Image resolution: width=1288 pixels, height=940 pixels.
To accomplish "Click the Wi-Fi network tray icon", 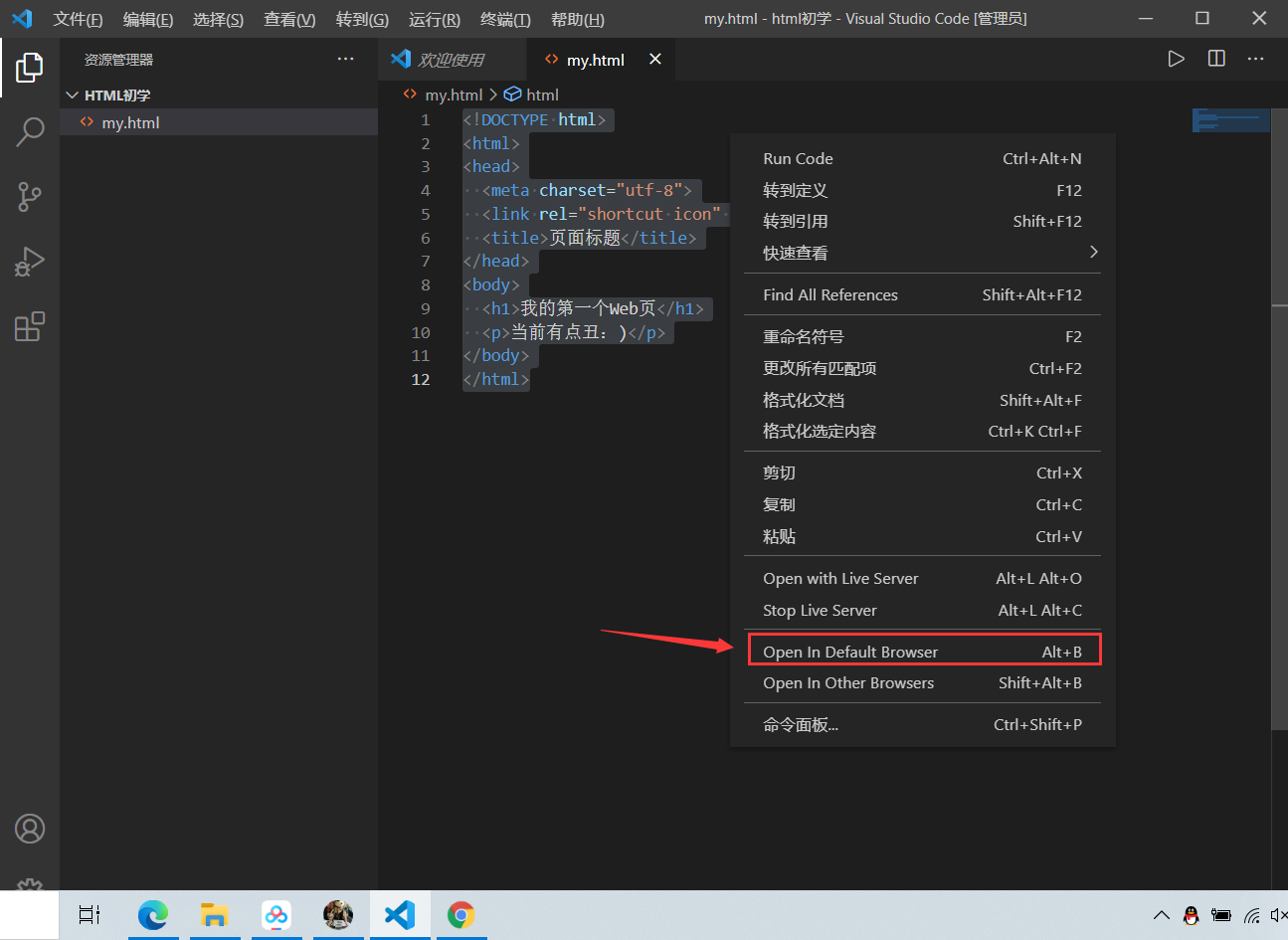I will (1252, 915).
